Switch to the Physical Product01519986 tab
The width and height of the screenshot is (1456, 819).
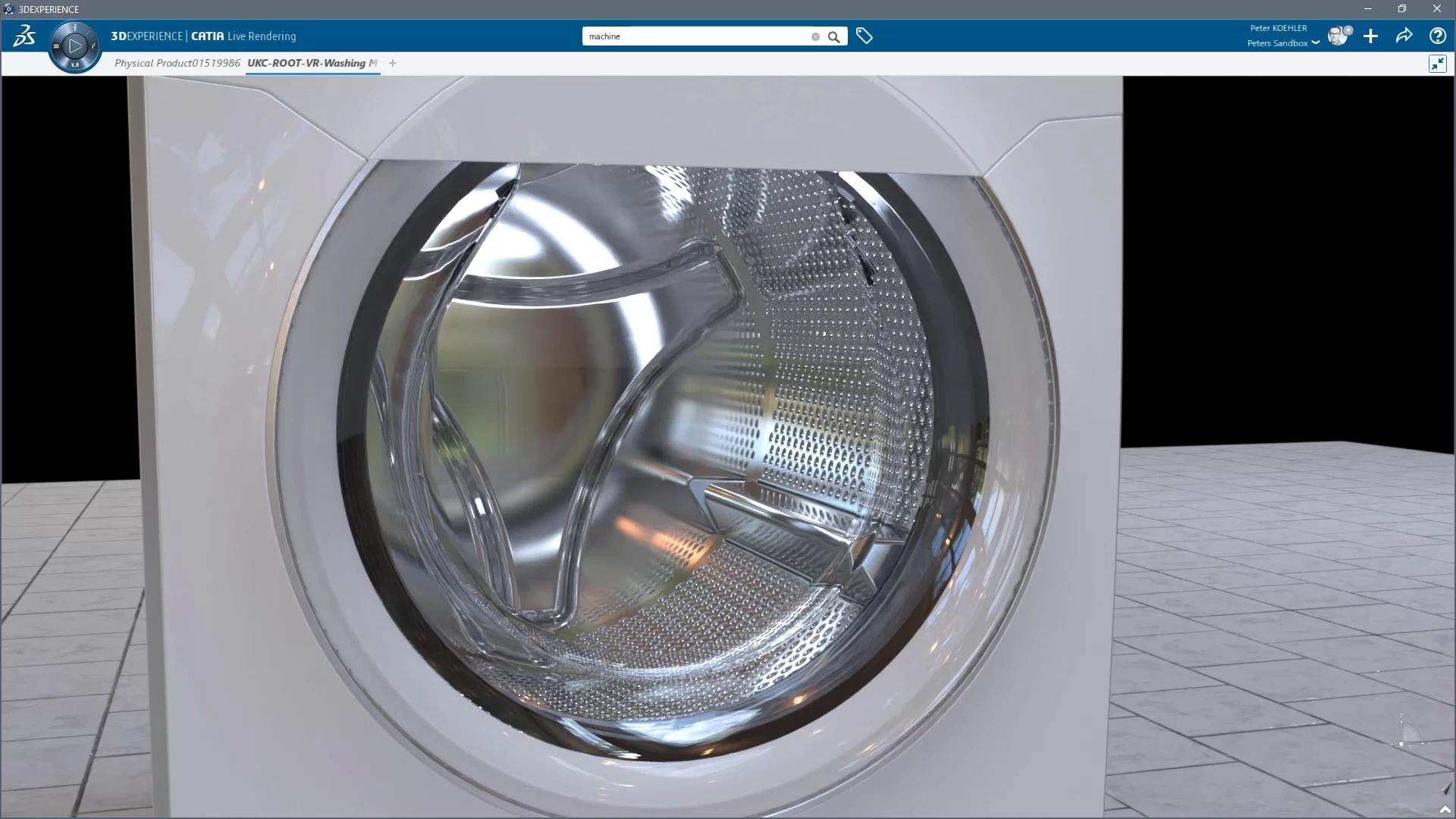pos(176,63)
